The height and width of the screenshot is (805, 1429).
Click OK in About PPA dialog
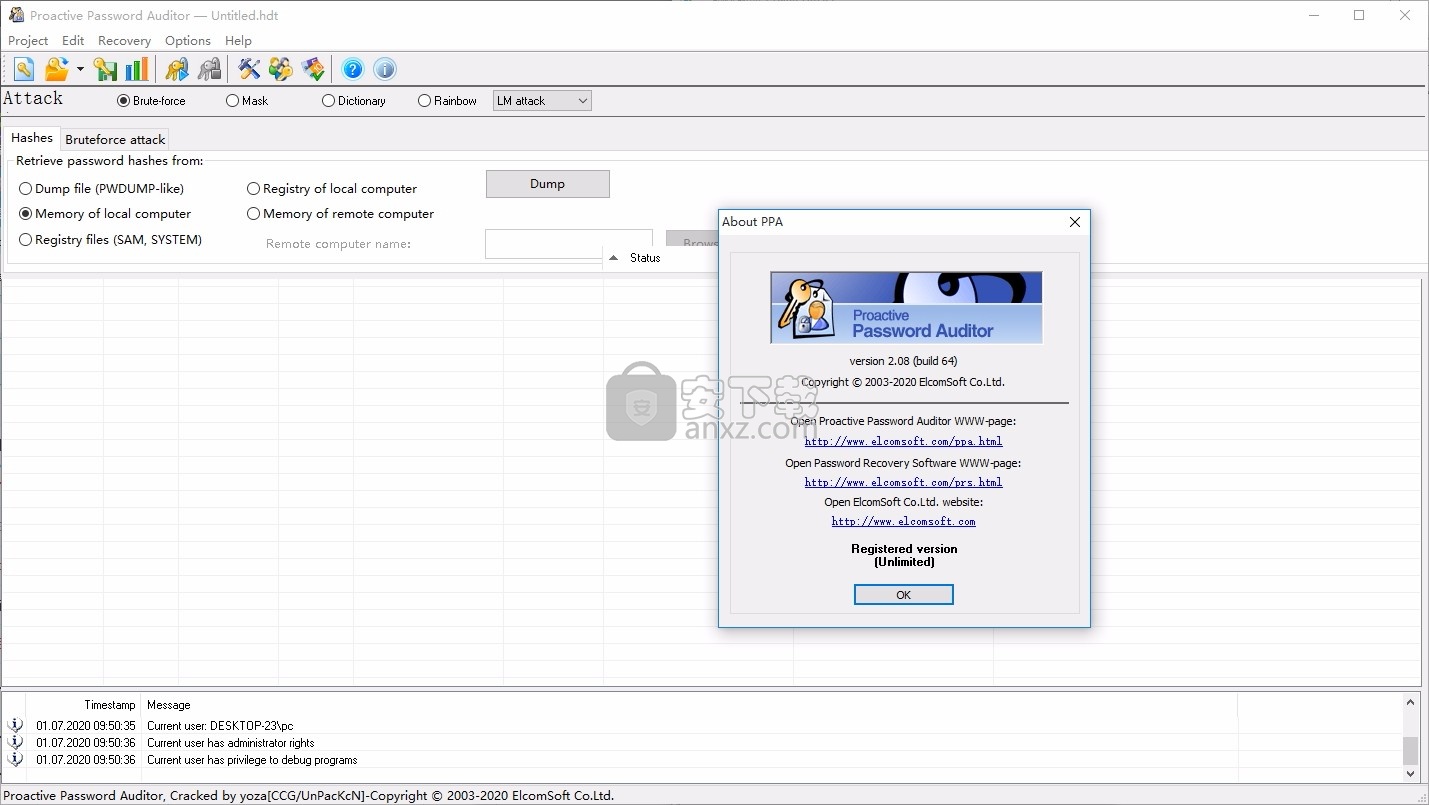click(903, 595)
